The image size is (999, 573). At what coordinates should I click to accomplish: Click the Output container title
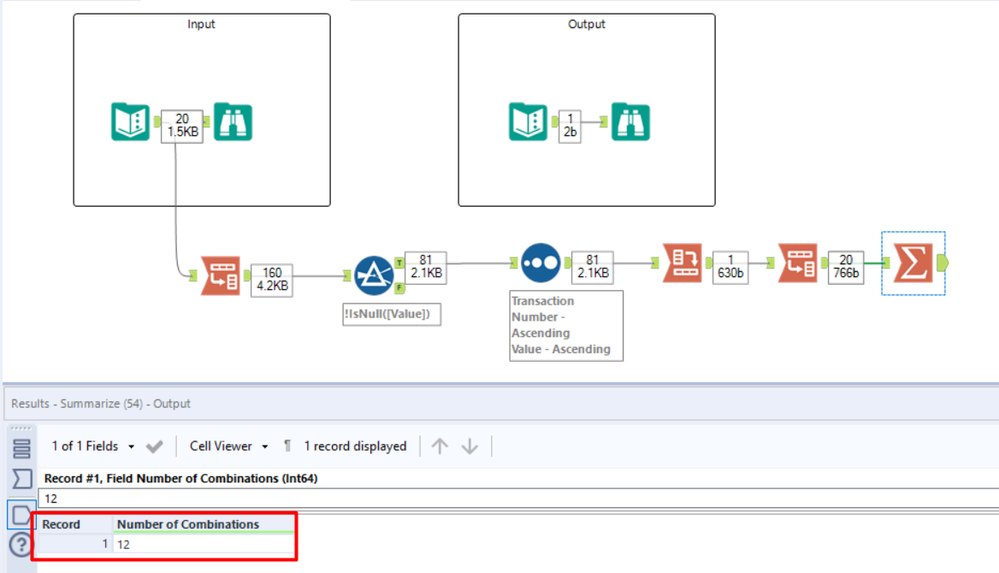coord(586,24)
